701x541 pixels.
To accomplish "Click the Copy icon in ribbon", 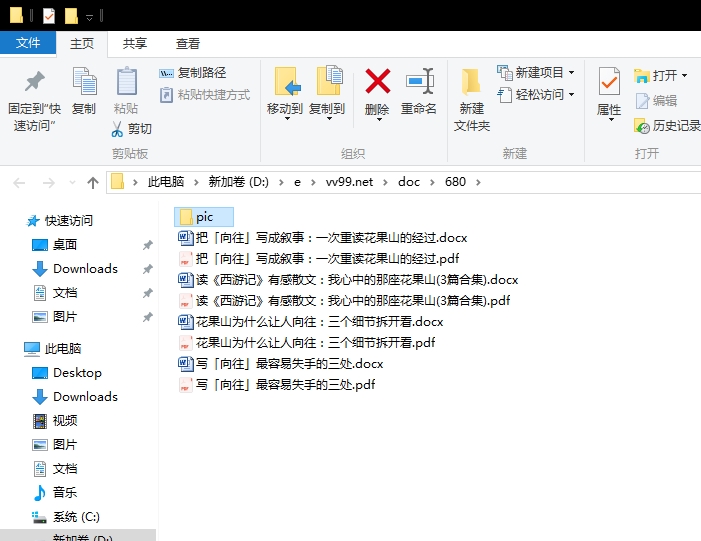I will (x=84, y=82).
